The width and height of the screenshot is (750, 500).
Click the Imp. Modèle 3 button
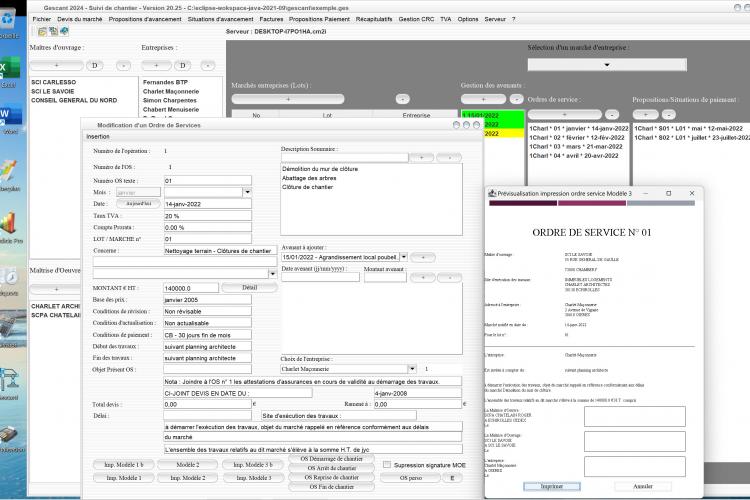click(x=254, y=478)
